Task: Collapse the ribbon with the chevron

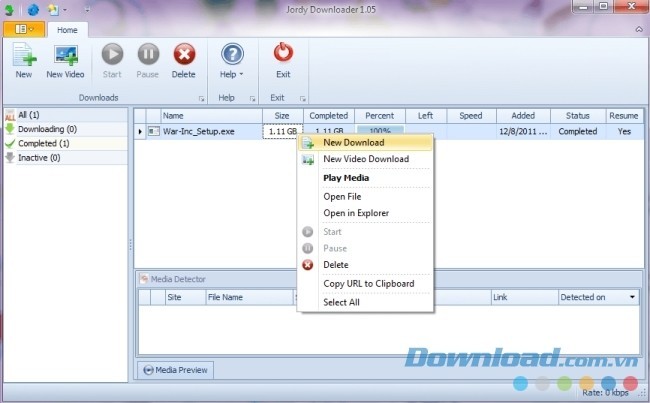Action: pos(639,29)
